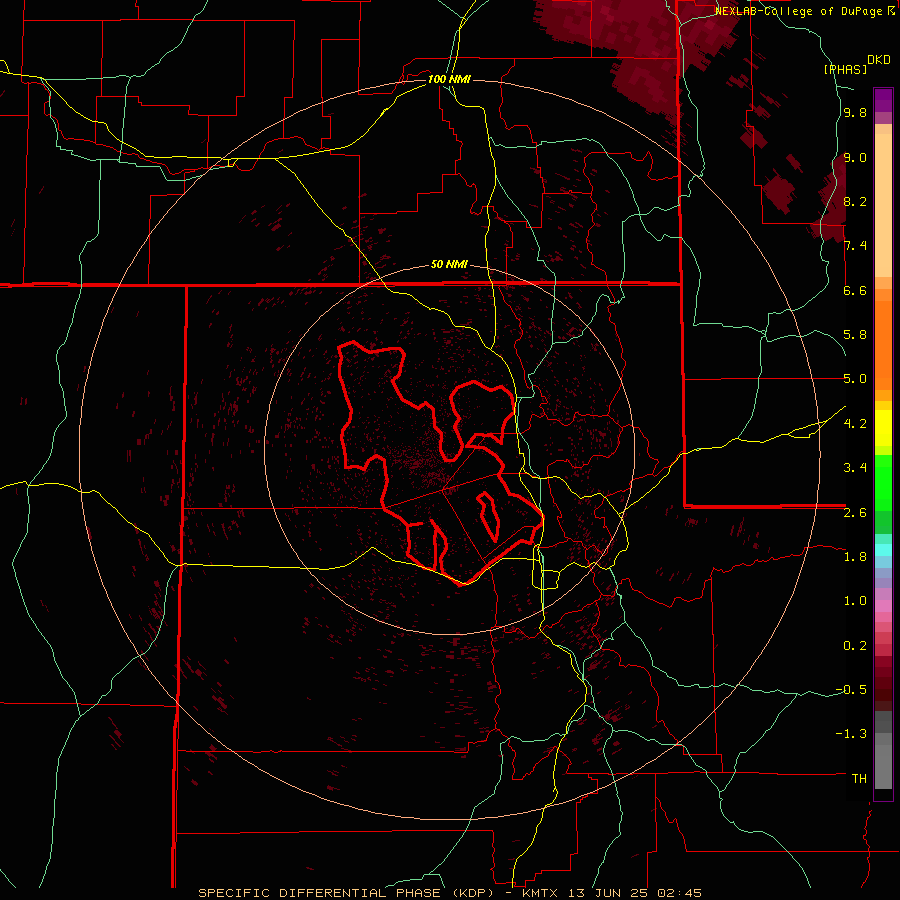Click the 2.6 value on color scale

[x=855, y=513]
